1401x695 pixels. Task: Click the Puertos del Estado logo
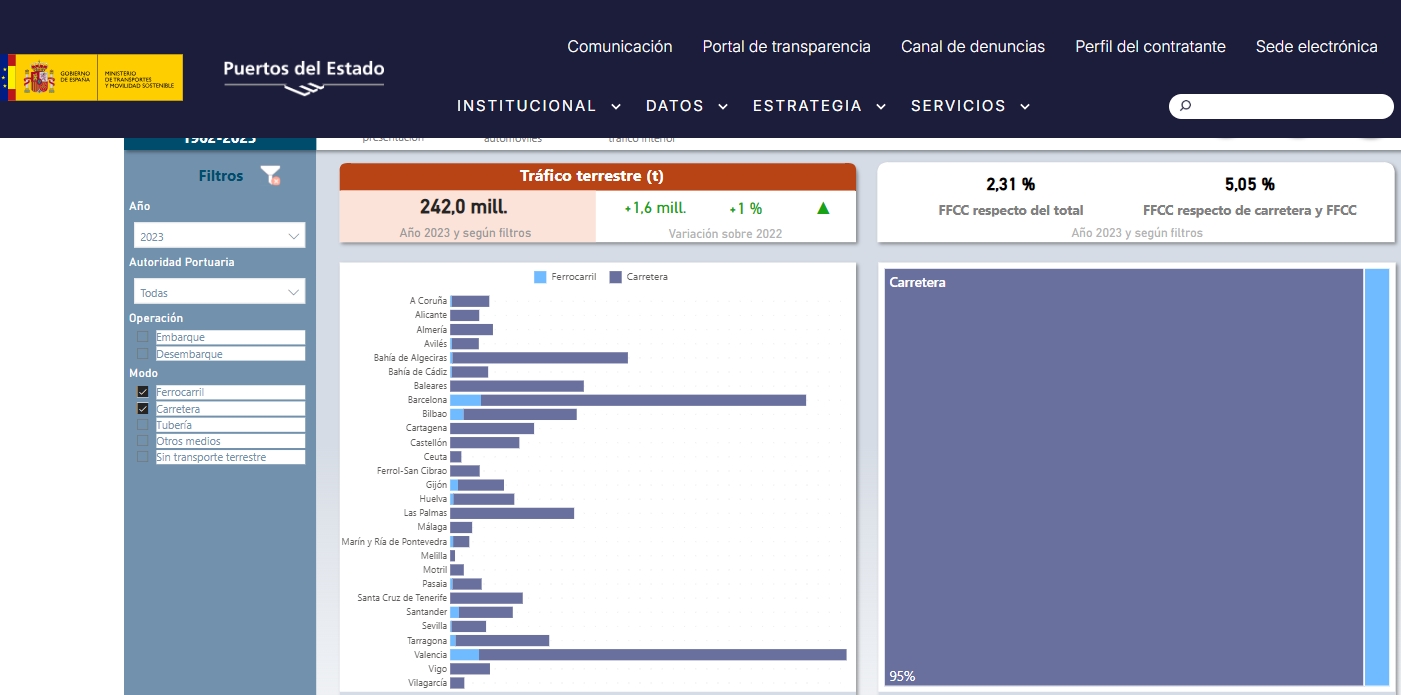[x=303, y=76]
